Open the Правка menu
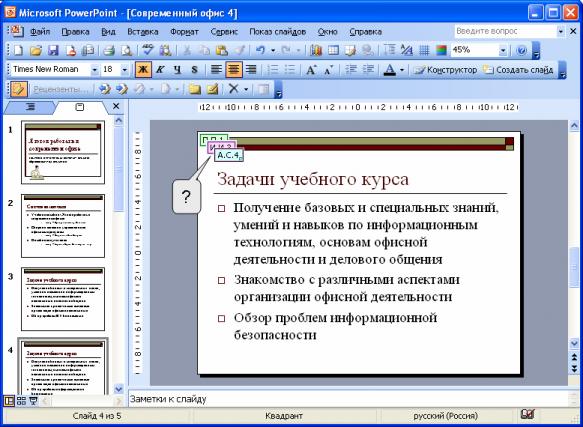 click(75, 32)
